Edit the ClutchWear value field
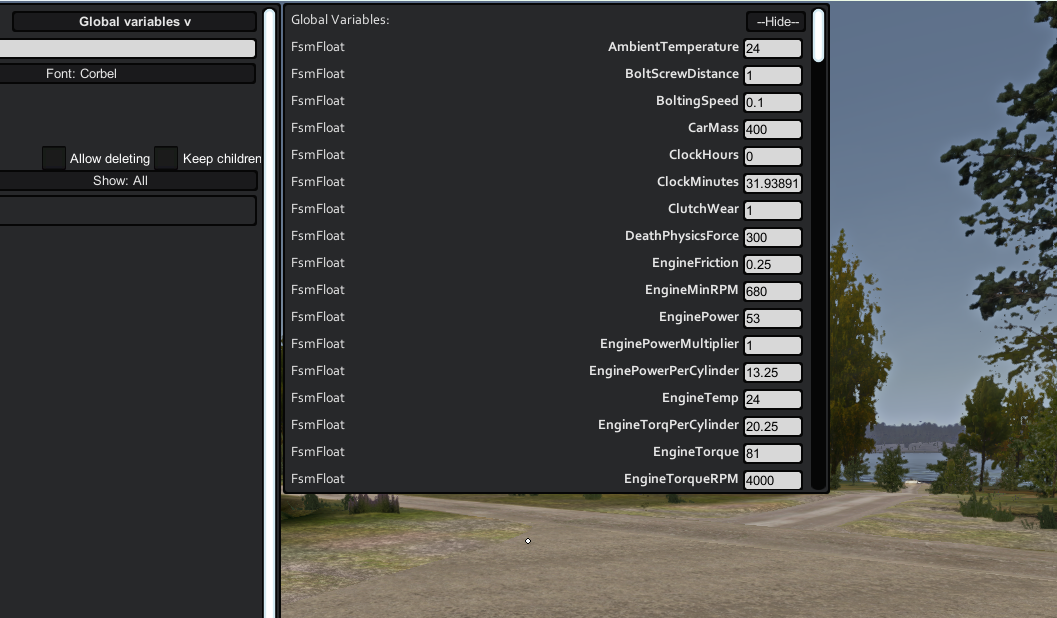 click(x=773, y=210)
